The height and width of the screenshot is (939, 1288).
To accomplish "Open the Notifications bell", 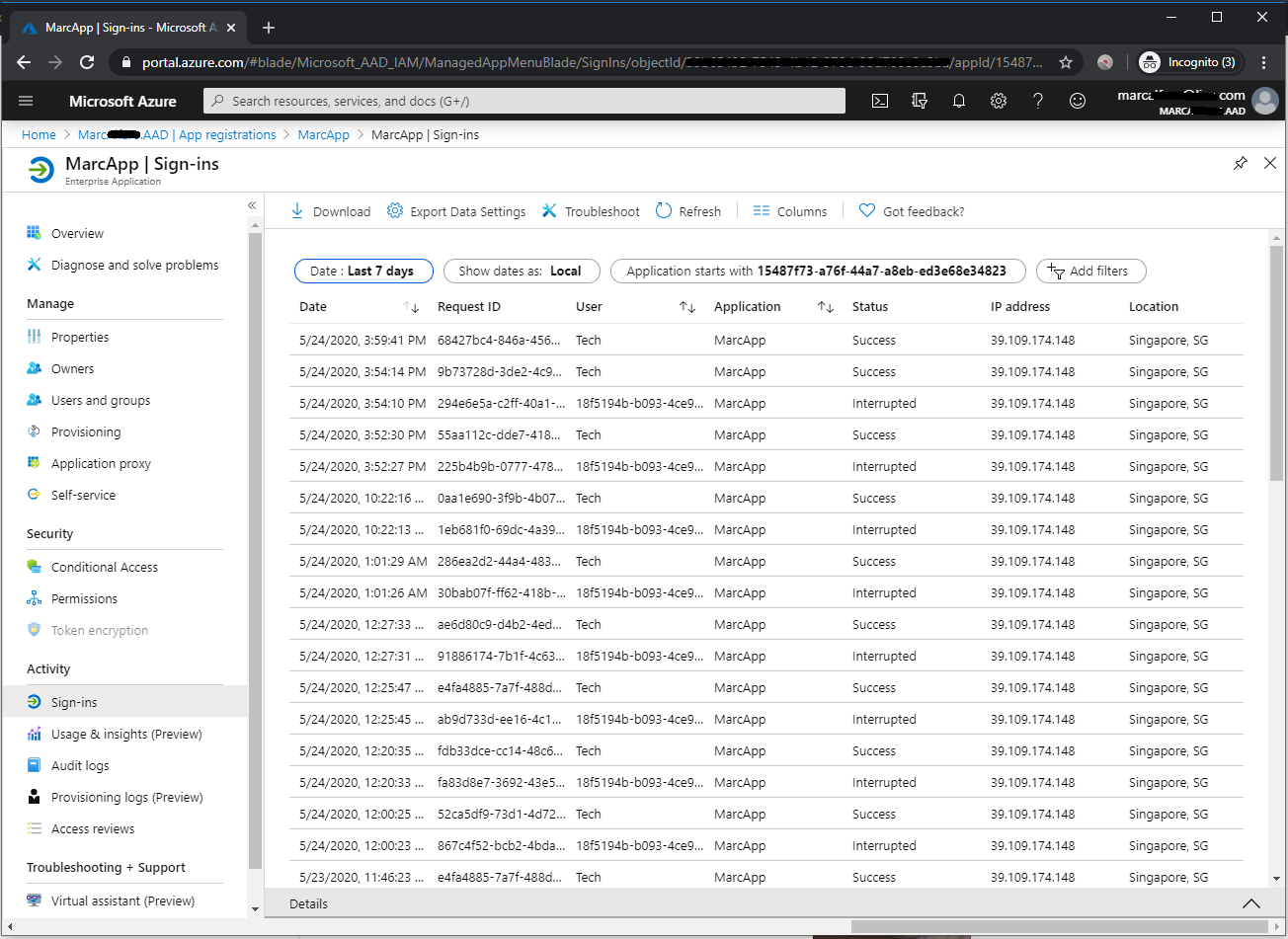I will pyautogui.click(x=958, y=101).
